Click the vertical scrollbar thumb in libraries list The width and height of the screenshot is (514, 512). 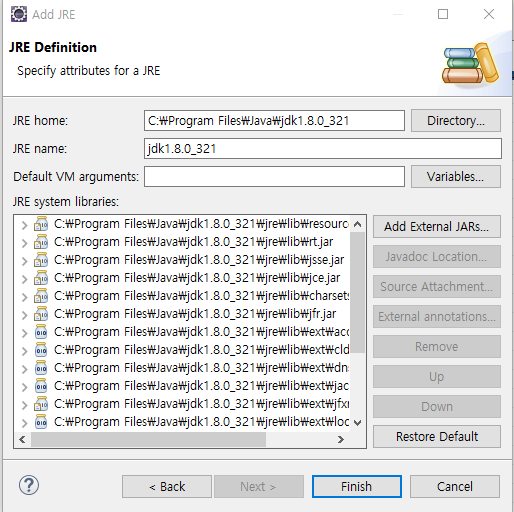[358, 293]
